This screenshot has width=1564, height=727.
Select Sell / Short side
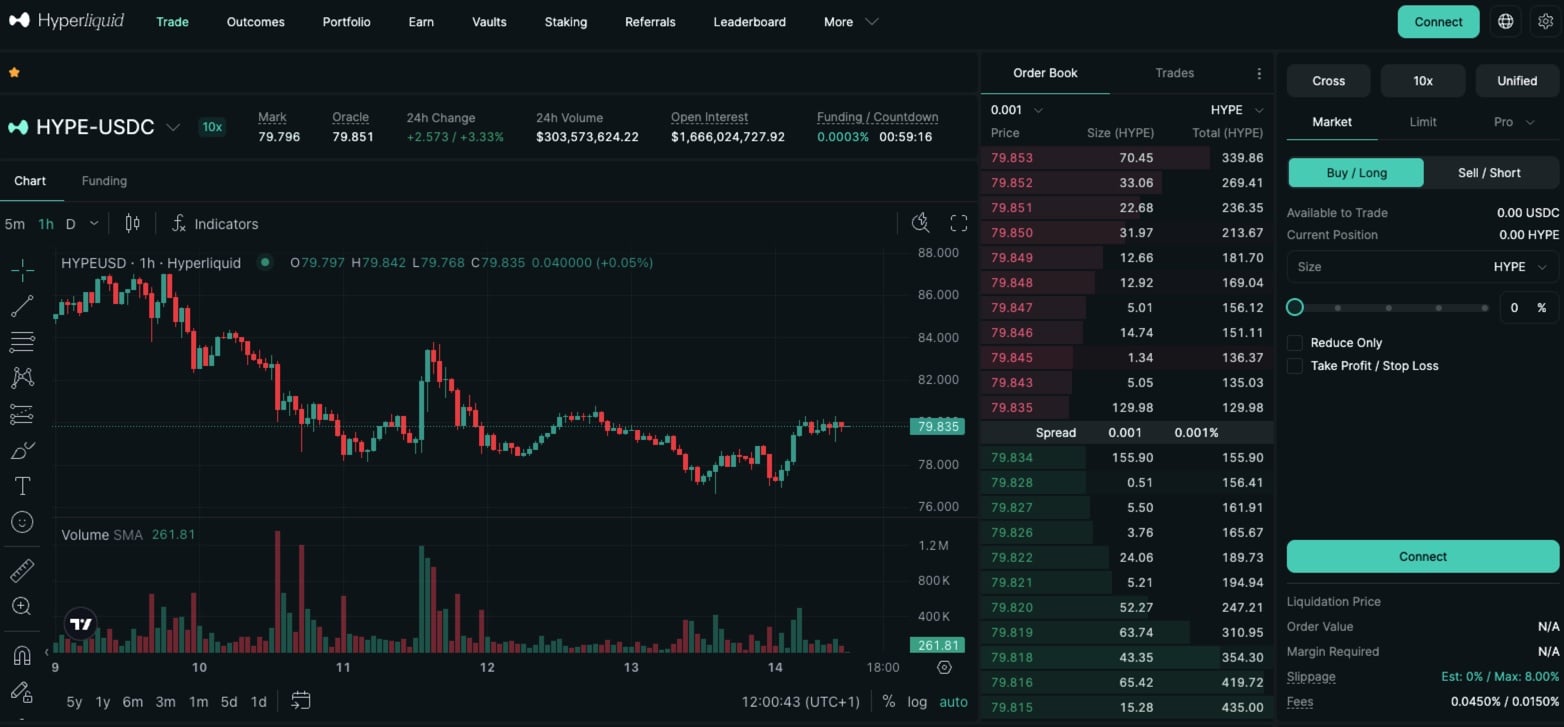1489,172
